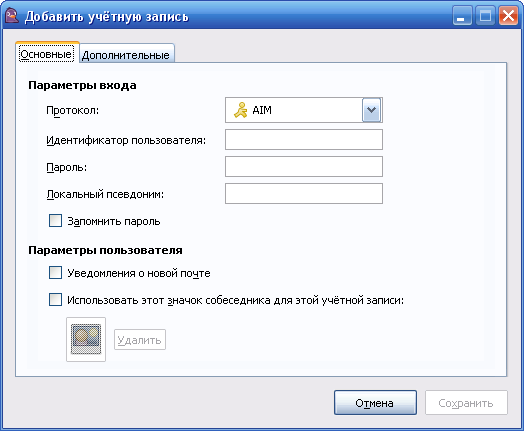The width and height of the screenshot is (524, 431).
Task: Open the protocol dropdown arrow
Action: tap(371, 110)
